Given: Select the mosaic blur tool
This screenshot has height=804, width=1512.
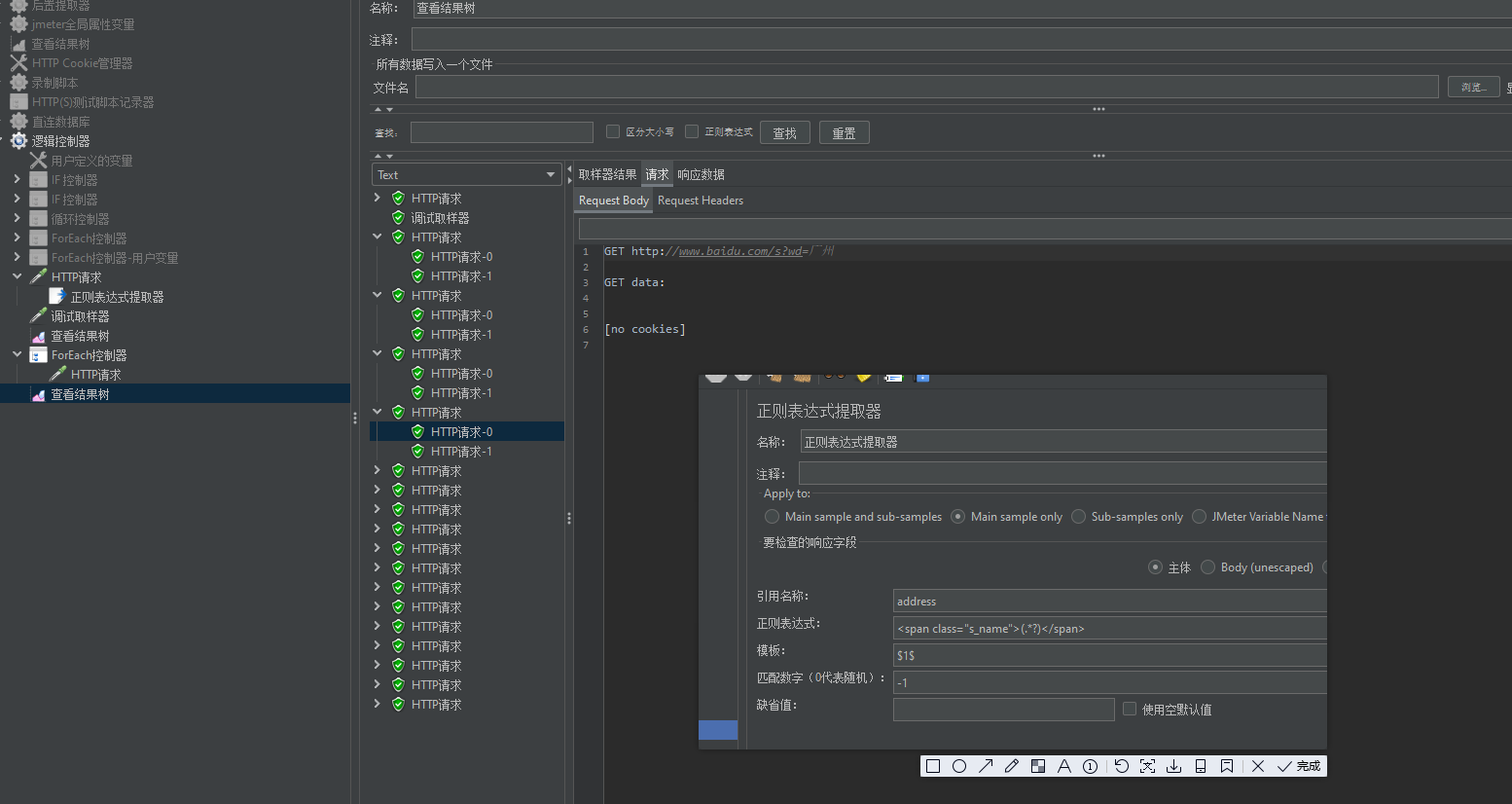Looking at the screenshot, I should 1038,766.
